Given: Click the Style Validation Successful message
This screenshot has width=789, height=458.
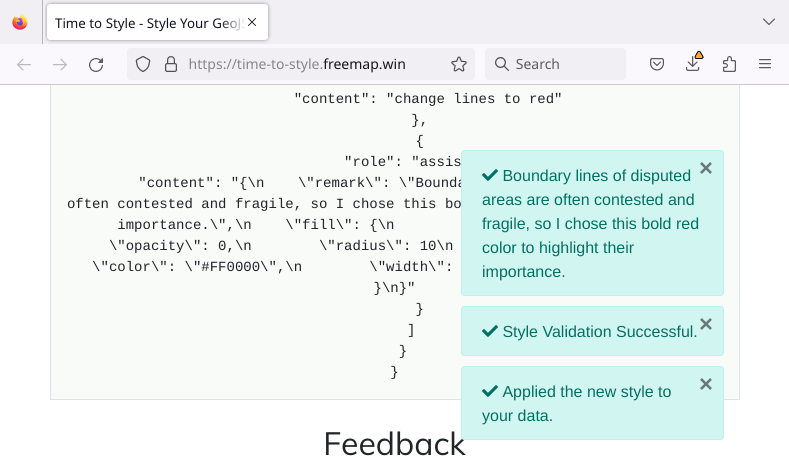Looking at the screenshot, I should tap(599, 332).
